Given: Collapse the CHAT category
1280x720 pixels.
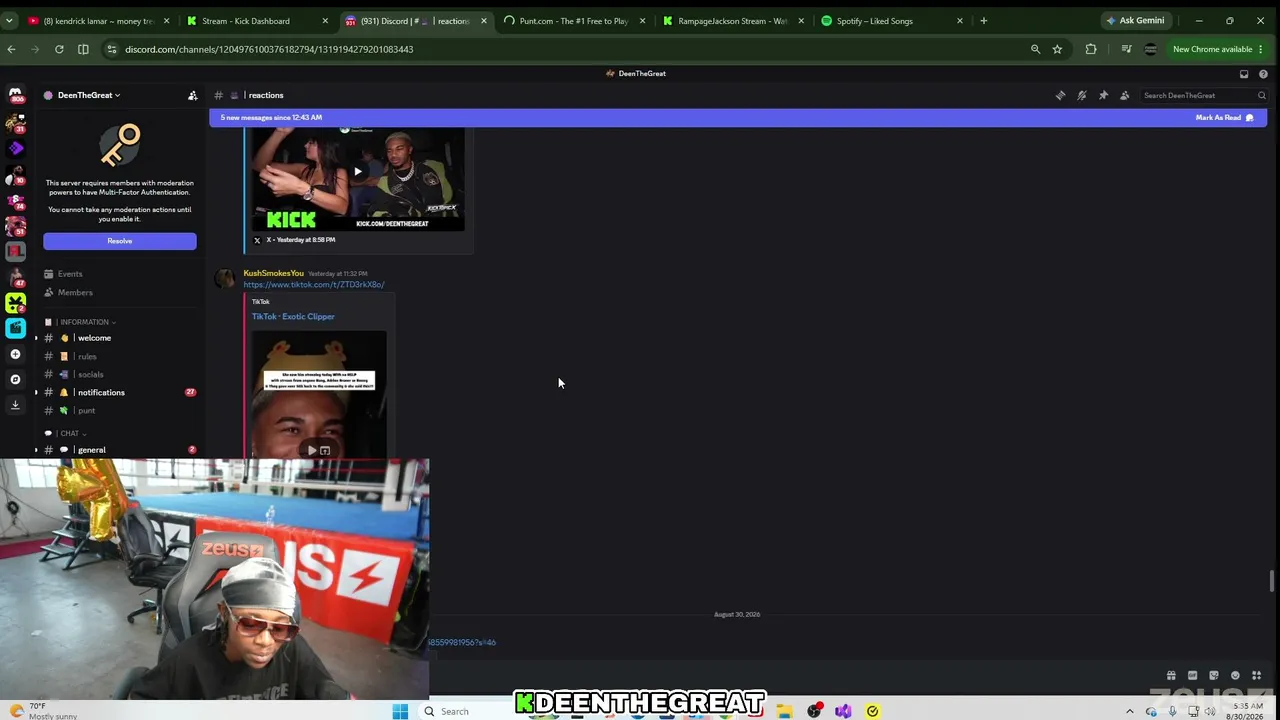Looking at the screenshot, I should tap(73, 433).
